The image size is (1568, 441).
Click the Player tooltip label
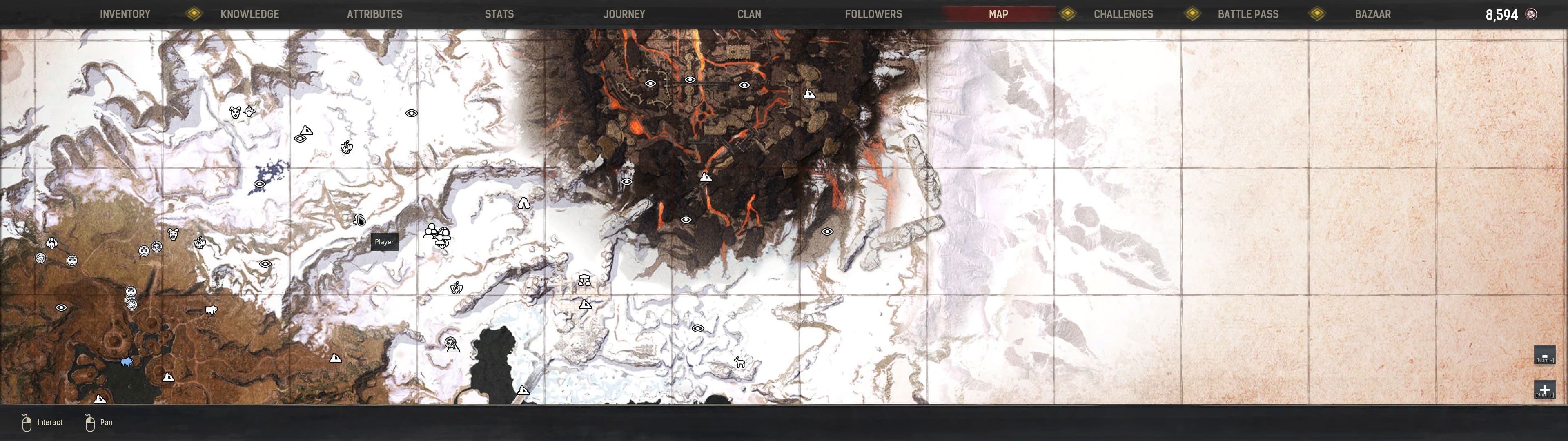click(384, 242)
